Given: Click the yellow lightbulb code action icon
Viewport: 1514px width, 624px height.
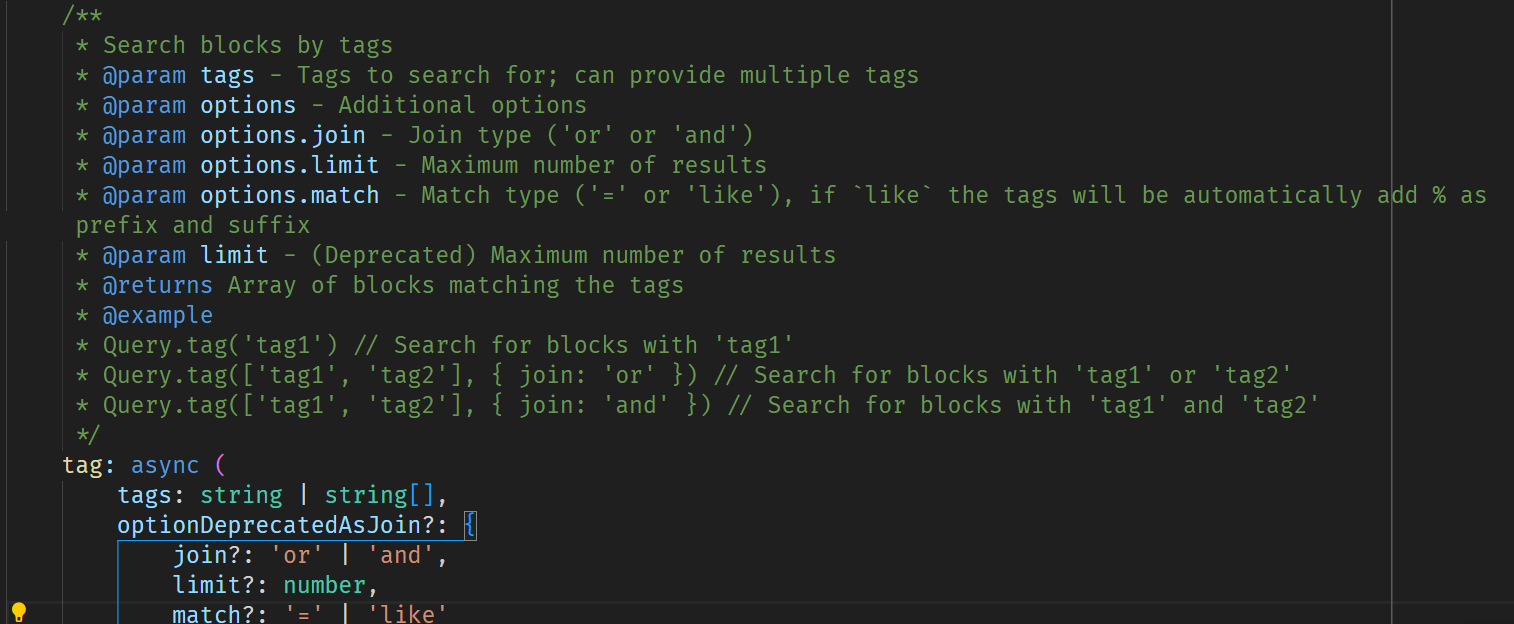Looking at the screenshot, I should [19, 613].
